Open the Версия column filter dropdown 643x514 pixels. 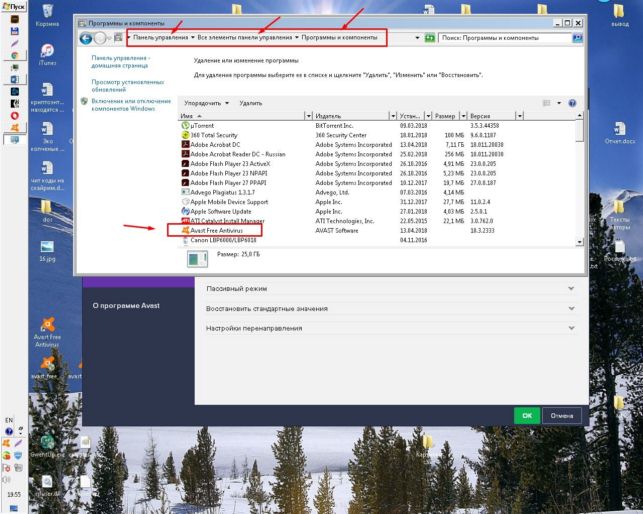pos(520,116)
